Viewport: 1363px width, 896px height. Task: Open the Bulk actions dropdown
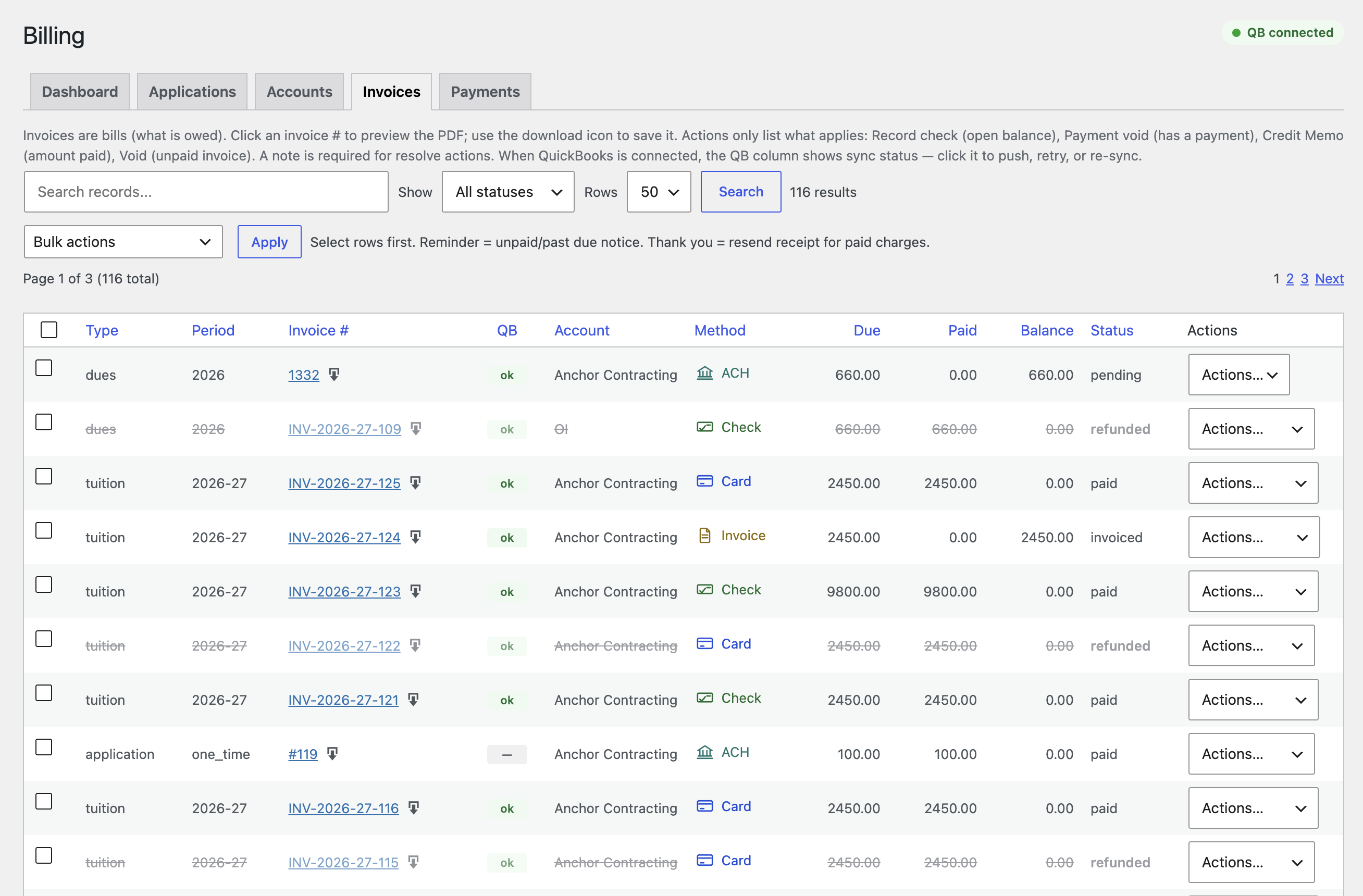tap(123, 242)
